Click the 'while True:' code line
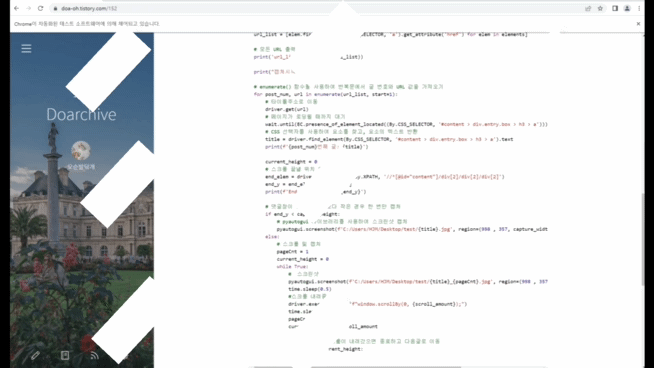 [x=292, y=267]
